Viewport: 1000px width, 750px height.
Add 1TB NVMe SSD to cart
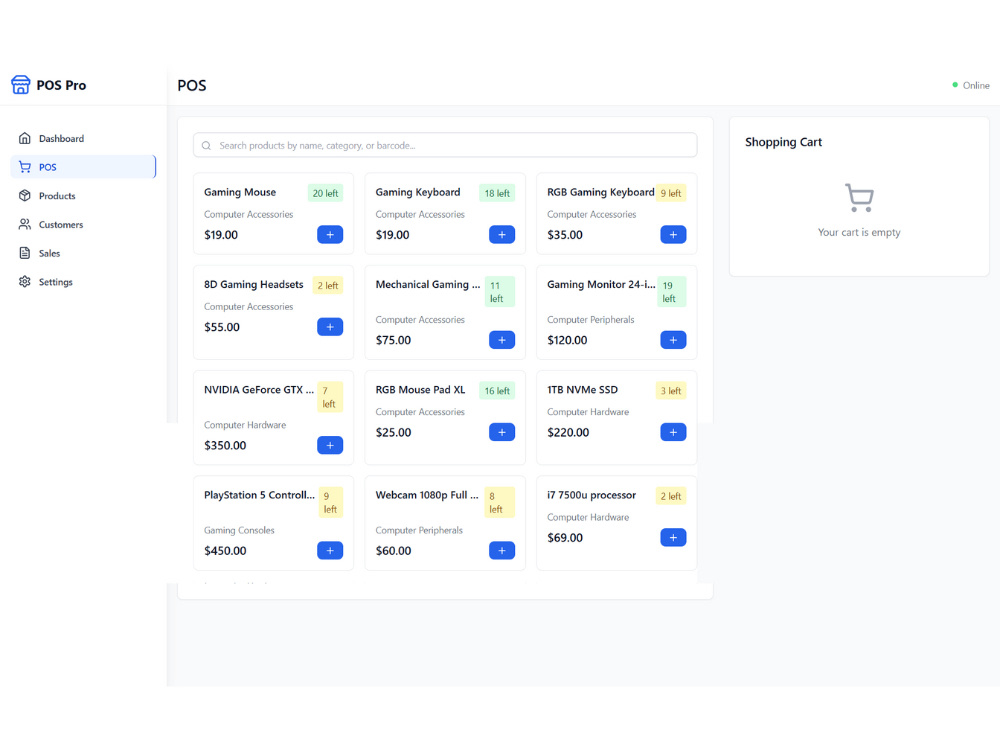673,432
